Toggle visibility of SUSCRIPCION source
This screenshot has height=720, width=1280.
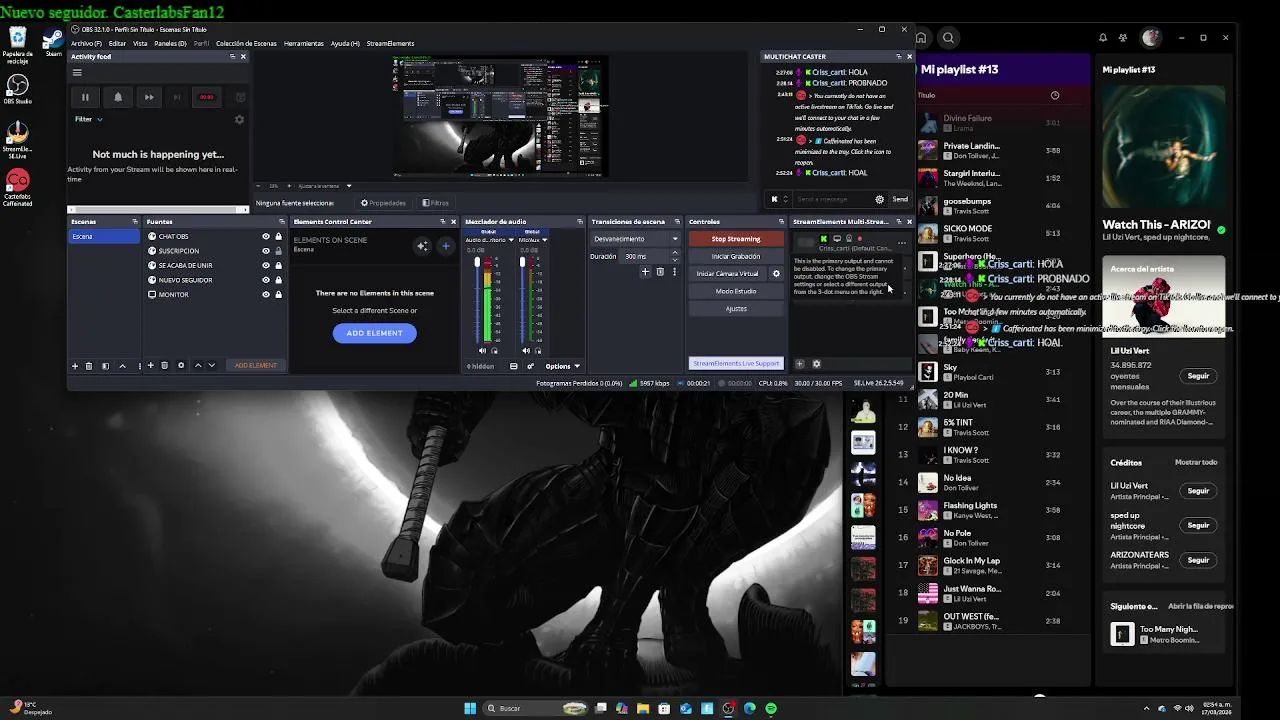point(266,251)
